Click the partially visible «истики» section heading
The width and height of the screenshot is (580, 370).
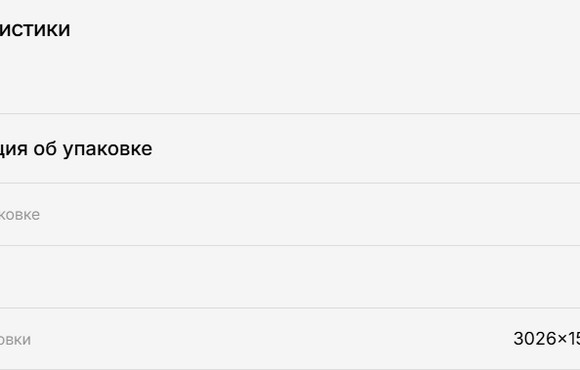pos(35,29)
